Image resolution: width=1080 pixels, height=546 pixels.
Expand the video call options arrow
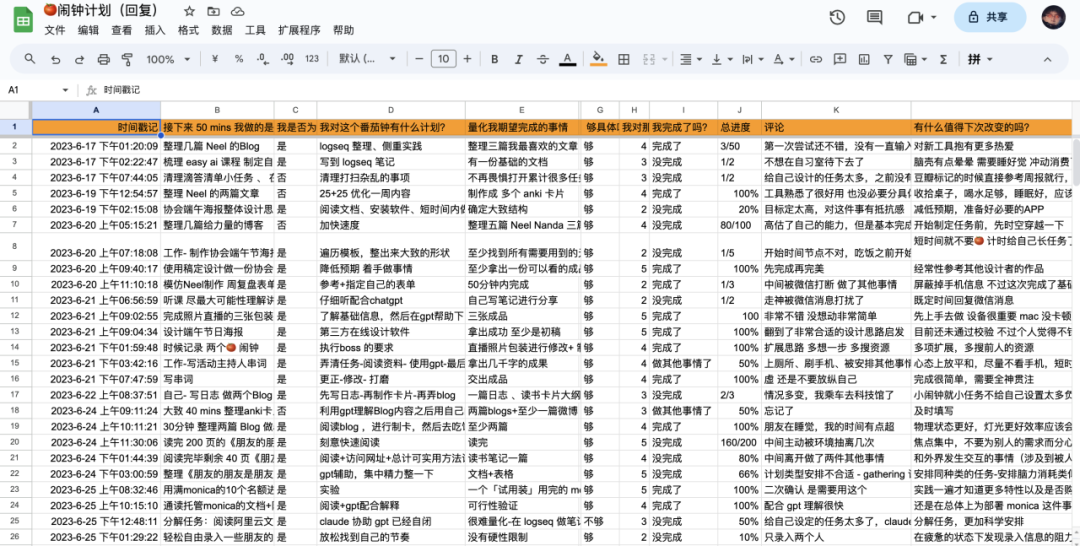click(934, 18)
